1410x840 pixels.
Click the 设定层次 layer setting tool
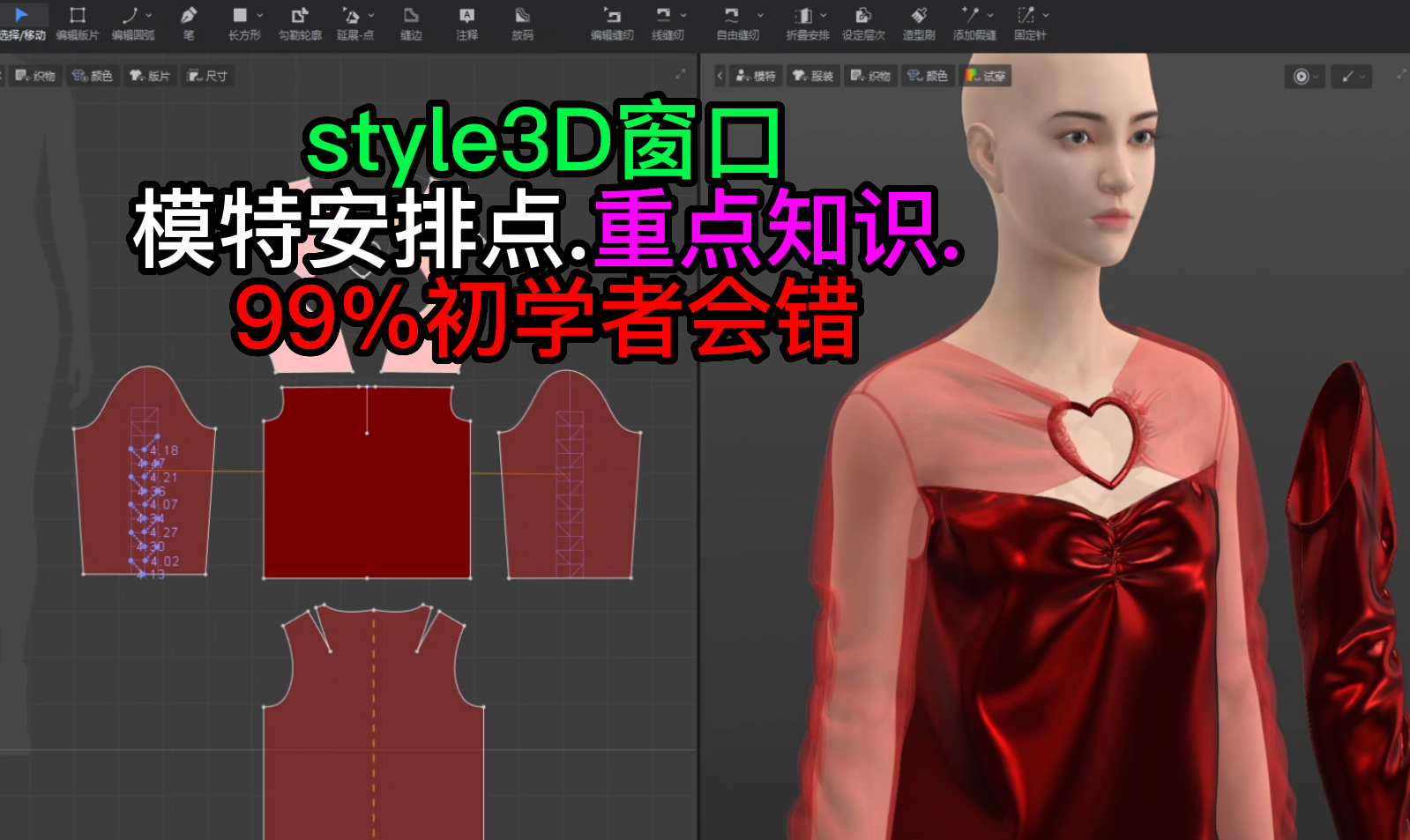pyautogui.click(x=863, y=22)
